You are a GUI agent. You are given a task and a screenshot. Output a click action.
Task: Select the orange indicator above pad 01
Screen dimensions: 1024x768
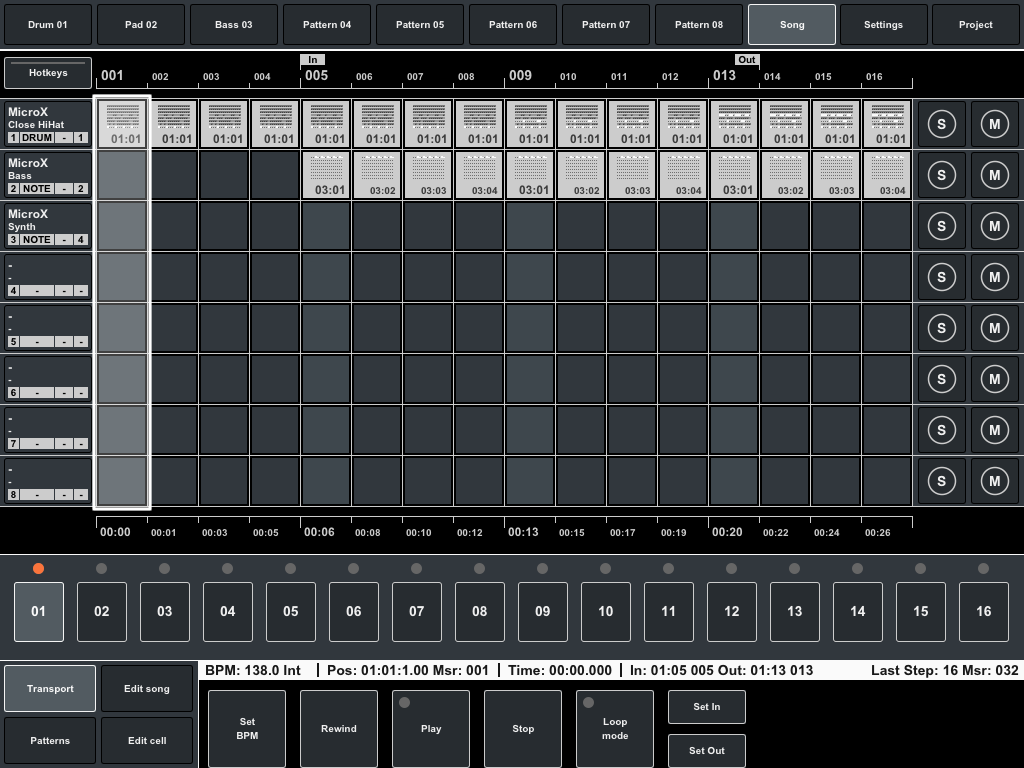(x=39, y=567)
